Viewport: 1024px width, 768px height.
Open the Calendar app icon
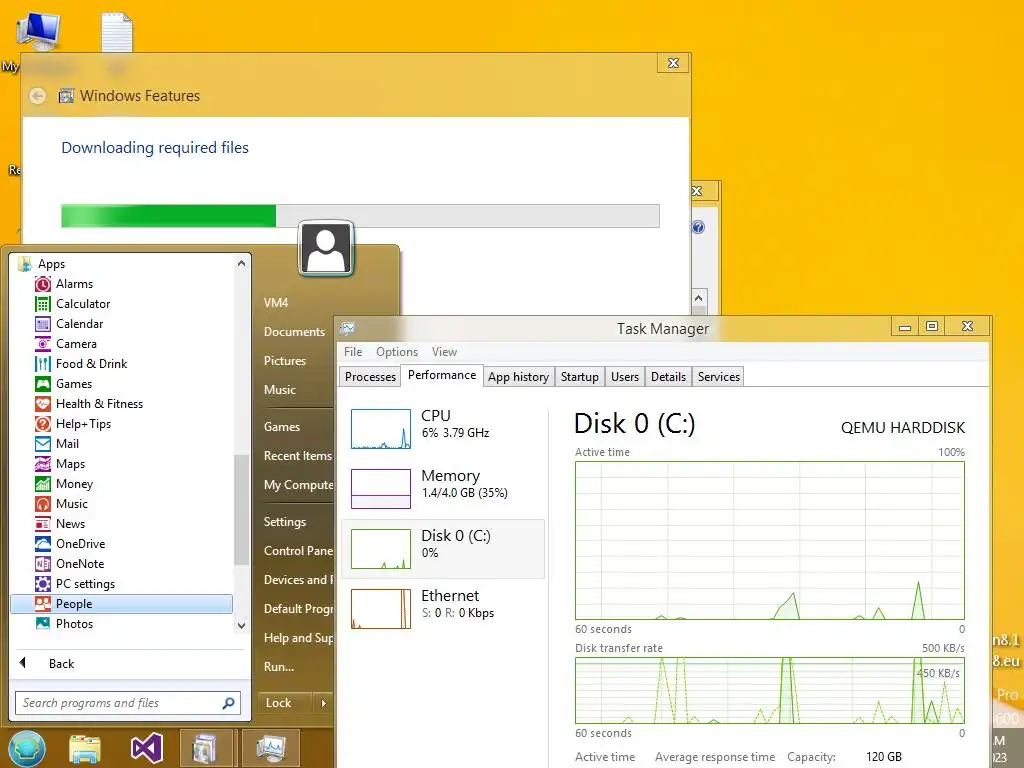[x=42, y=324]
